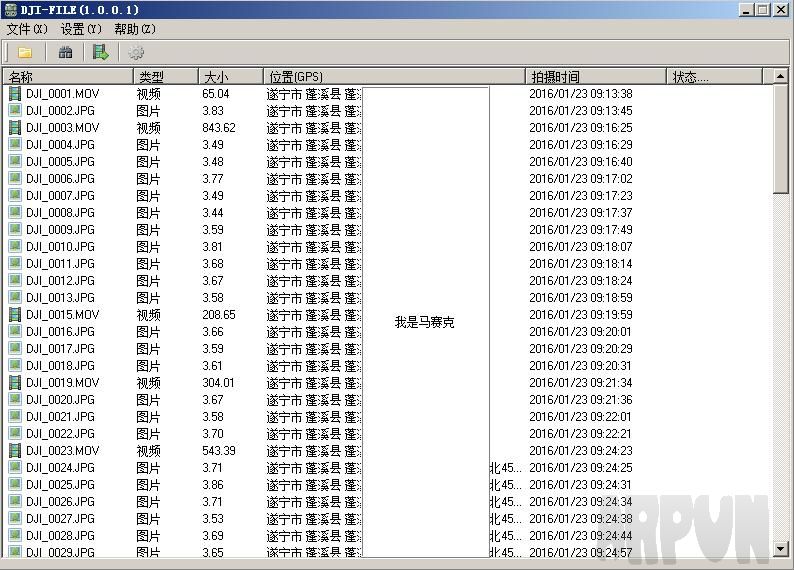Click the image icon of DJI_0002.JPG
Viewport: 794px width, 570px height.
pos(15,111)
